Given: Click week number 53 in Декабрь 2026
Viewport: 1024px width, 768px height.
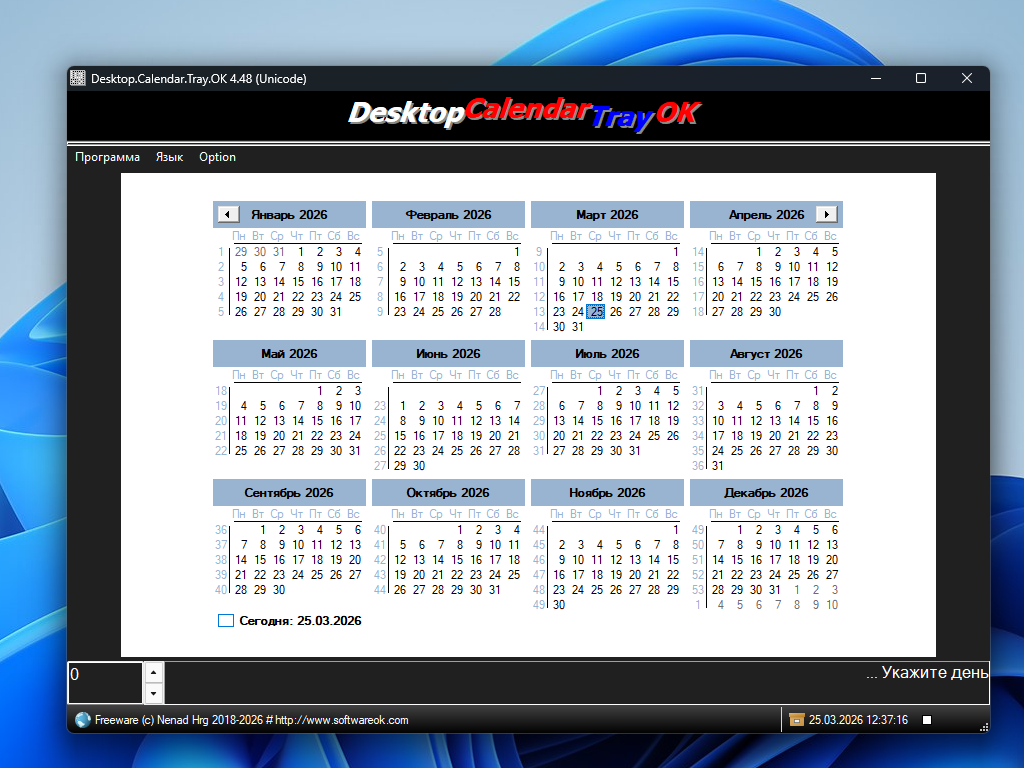Looking at the screenshot, I should pos(698,590).
